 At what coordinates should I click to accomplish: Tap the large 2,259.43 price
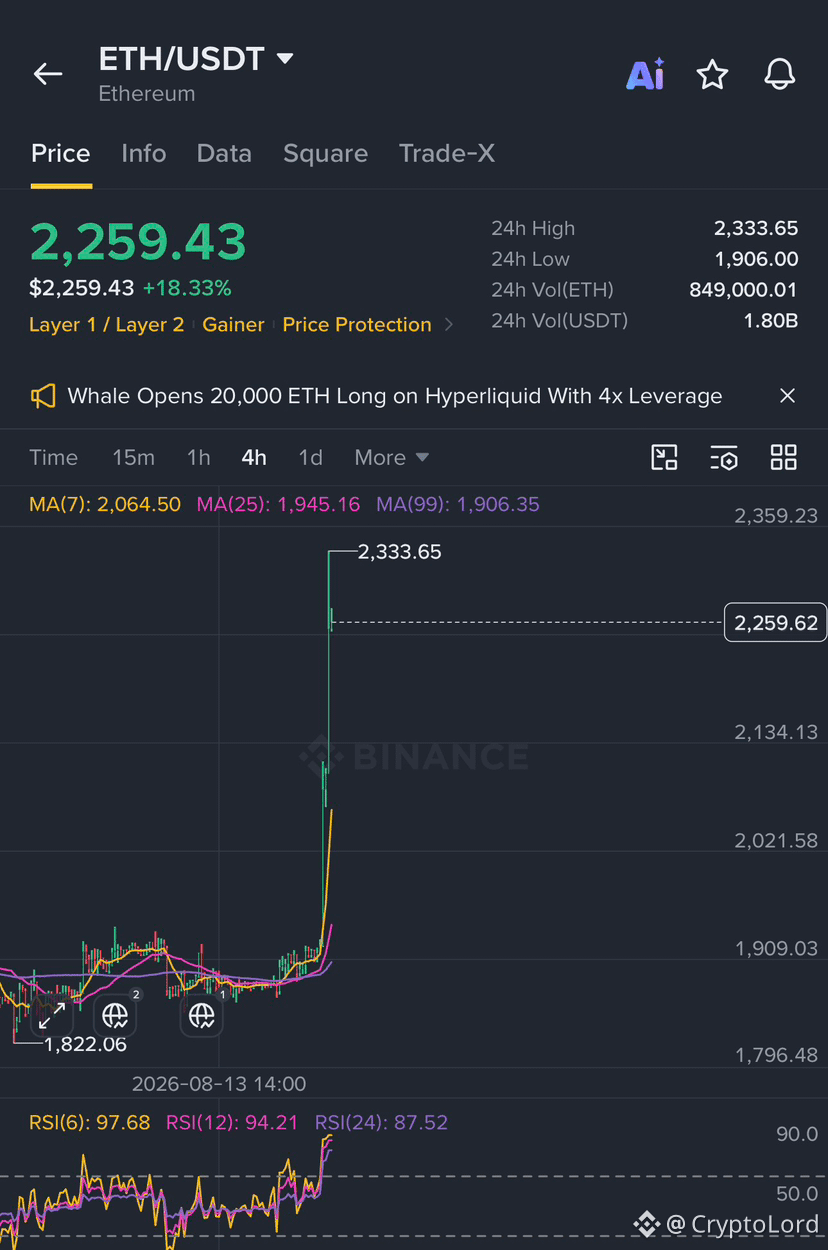(138, 242)
